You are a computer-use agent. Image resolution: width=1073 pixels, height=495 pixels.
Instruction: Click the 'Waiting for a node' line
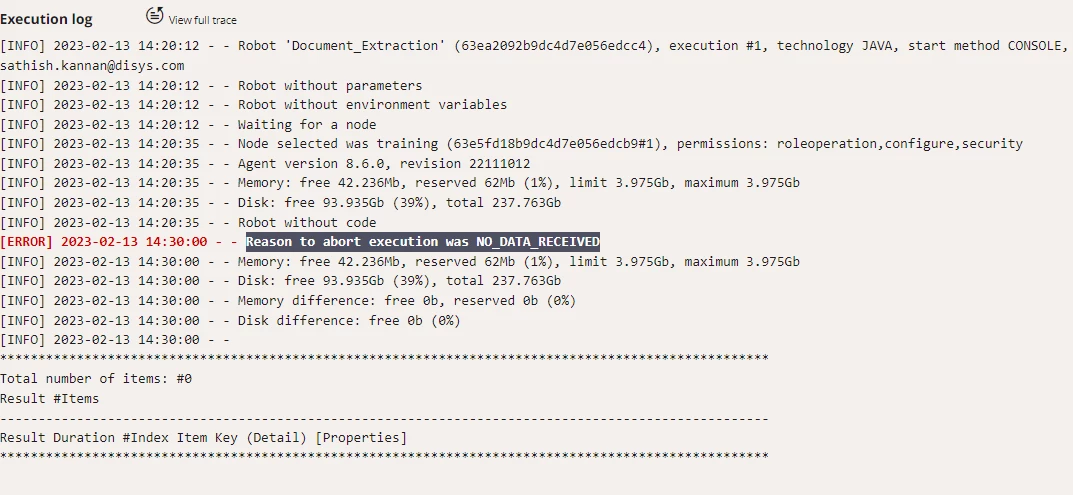pyautogui.click(x=188, y=125)
